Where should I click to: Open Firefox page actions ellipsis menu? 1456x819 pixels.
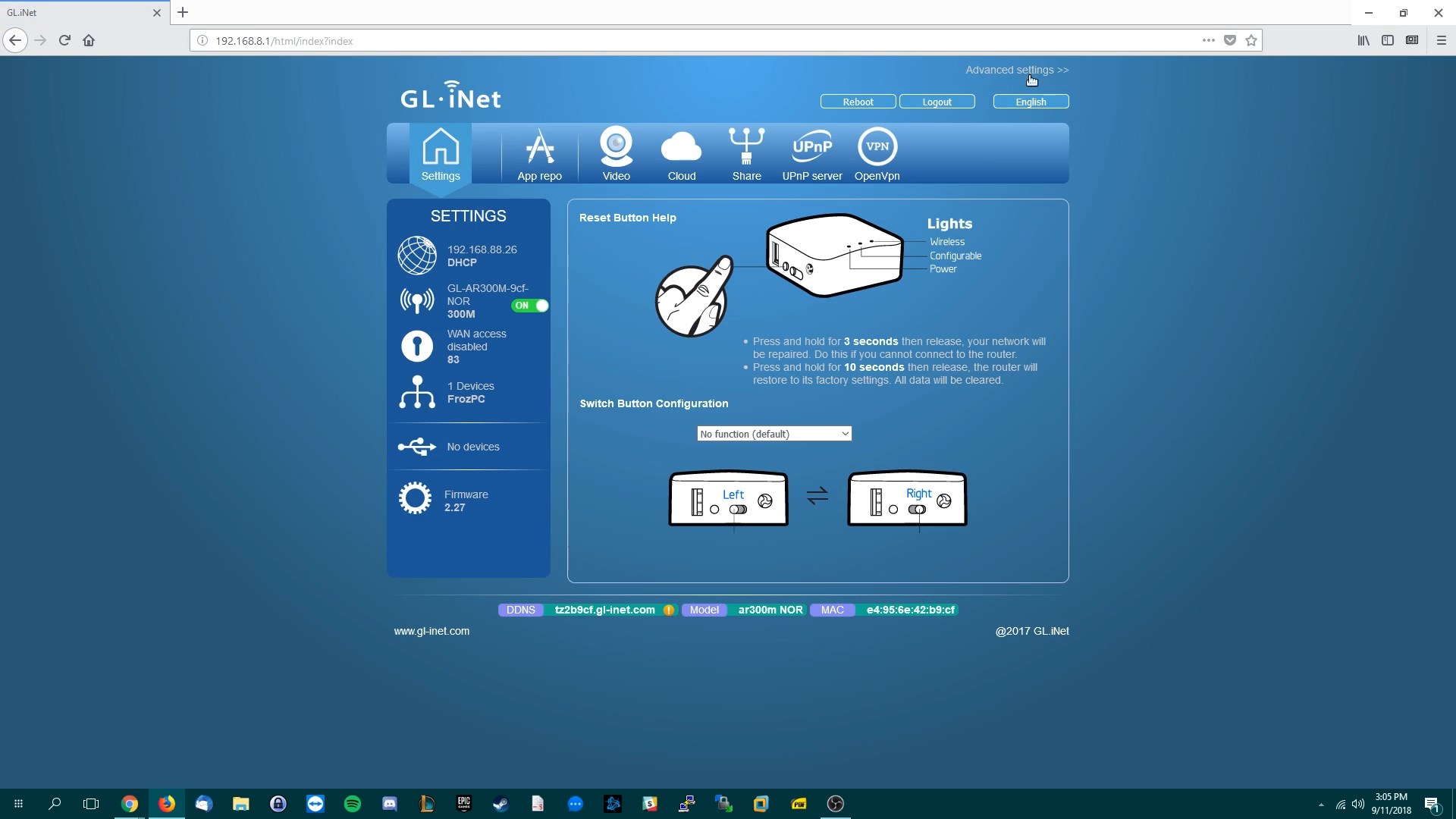(x=1208, y=40)
